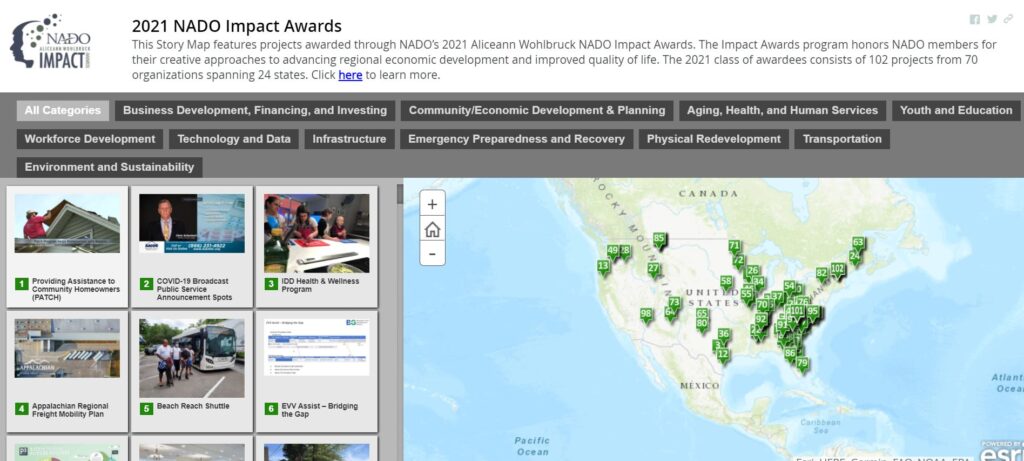Screen dimensions: 1024x461
Task: Click 'IDD Health & Wellness Program' caption
Action: pyautogui.click(x=320, y=285)
